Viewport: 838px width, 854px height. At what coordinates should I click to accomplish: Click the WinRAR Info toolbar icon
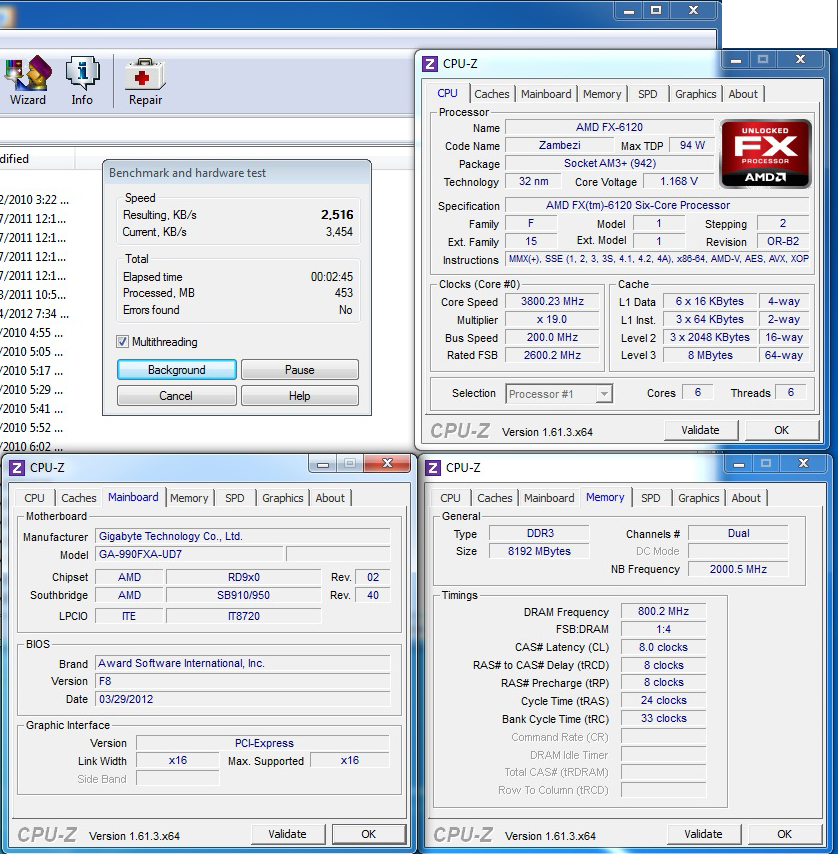pyautogui.click(x=82, y=81)
